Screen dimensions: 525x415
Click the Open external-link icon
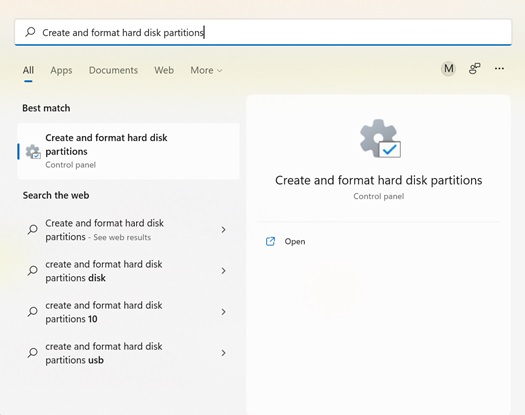pyautogui.click(x=270, y=241)
